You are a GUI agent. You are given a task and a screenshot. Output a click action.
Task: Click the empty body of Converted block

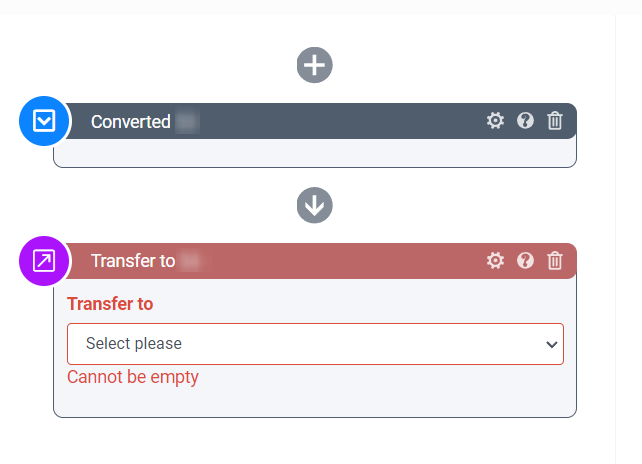[x=315, y=153]
